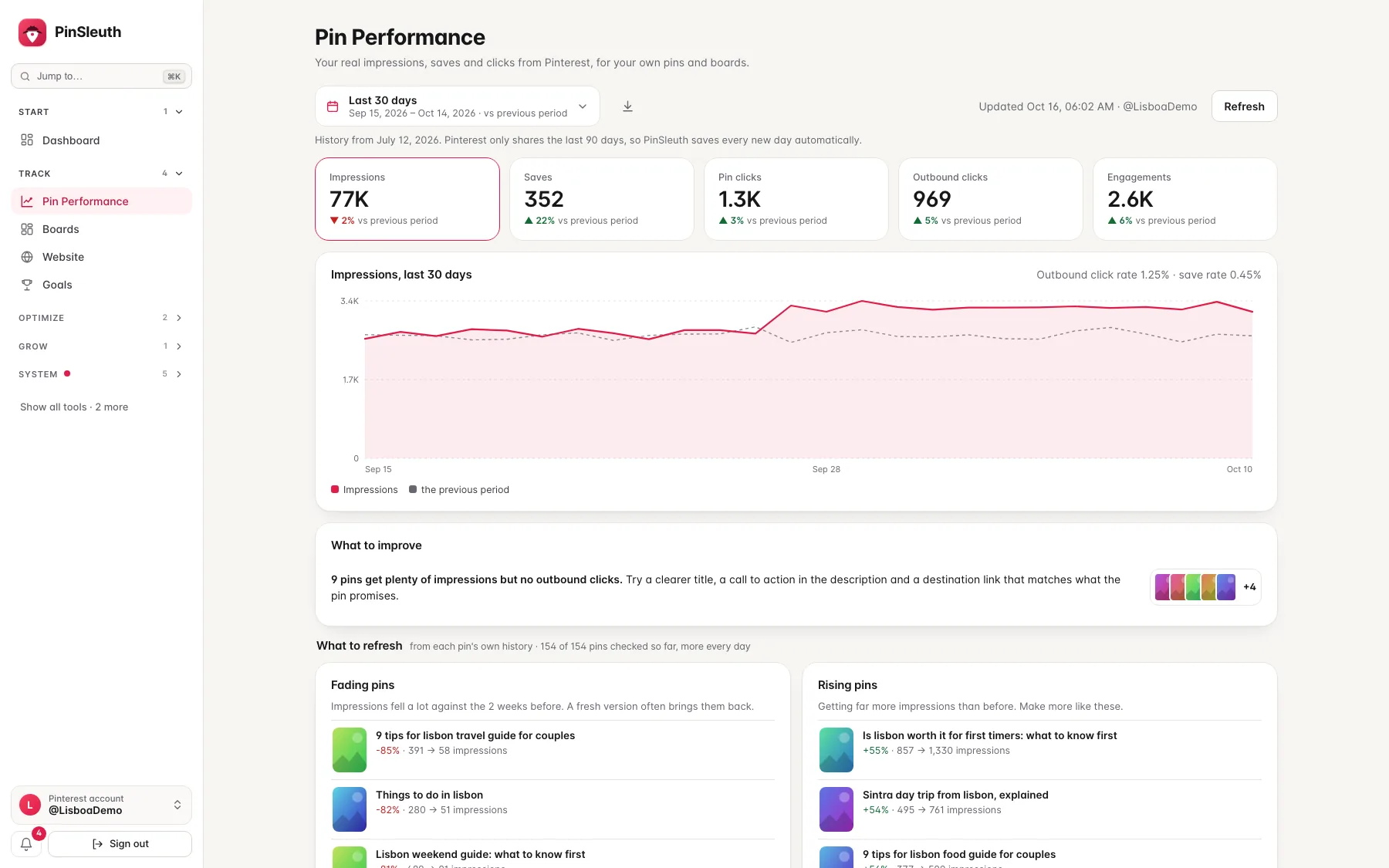
Task: Open the Last 30 days date range dropdown
Action: 458,106
